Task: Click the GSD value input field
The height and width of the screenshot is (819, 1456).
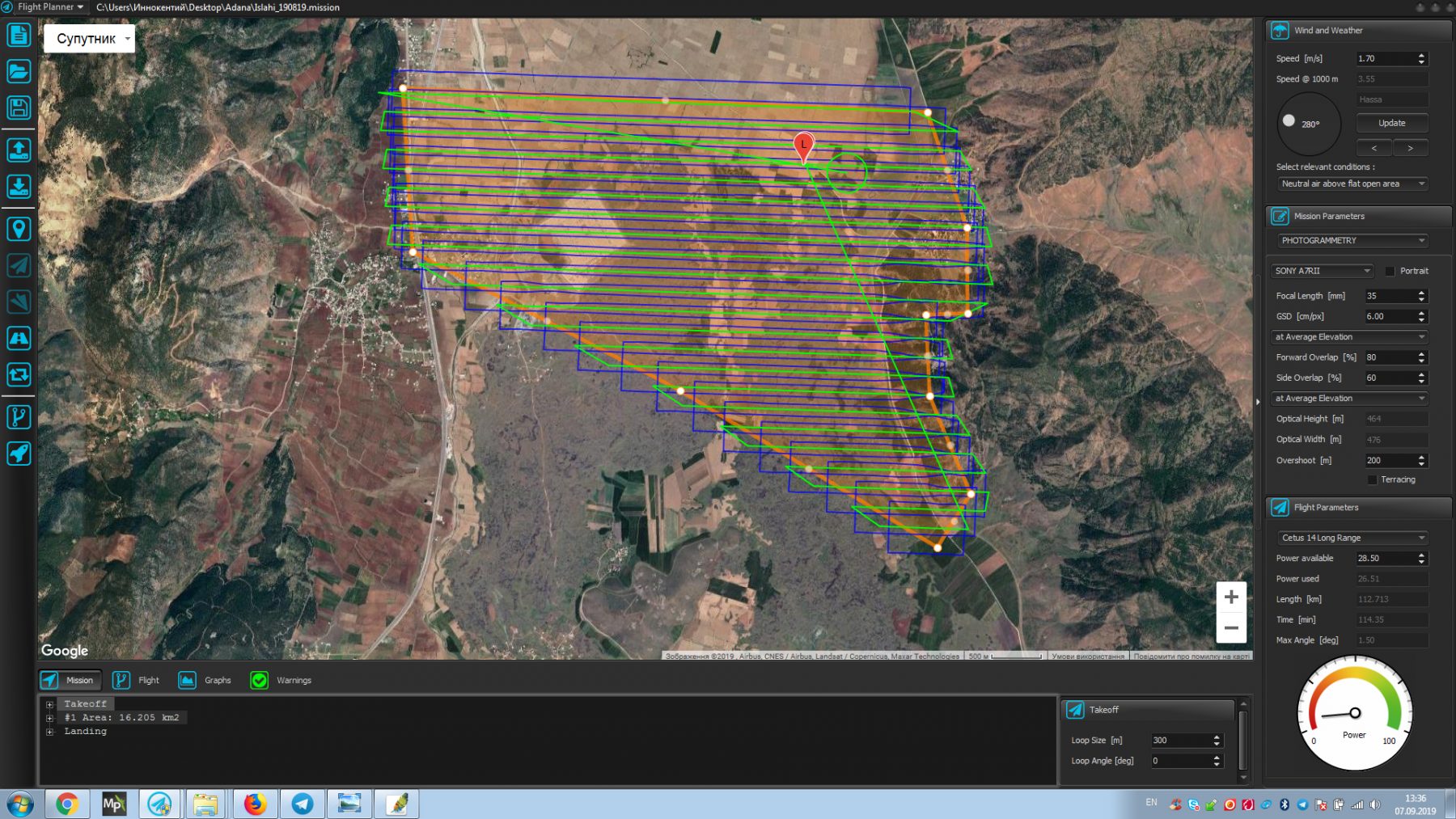Action: click(x=1388, y=316)
